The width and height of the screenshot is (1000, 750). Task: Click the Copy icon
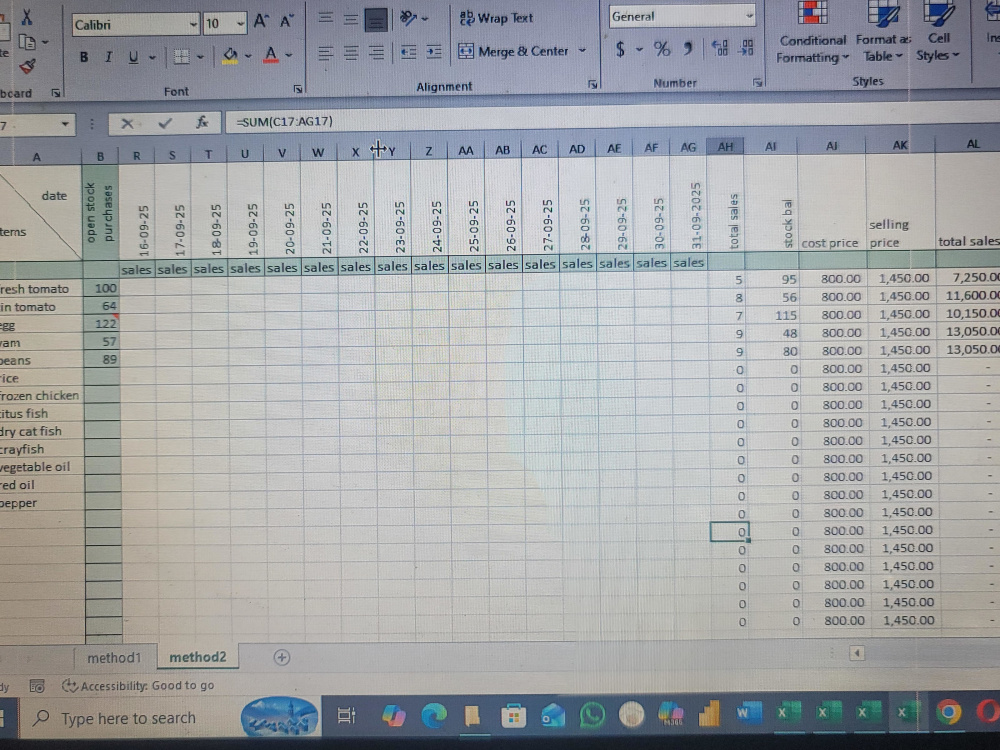[27, 43]
